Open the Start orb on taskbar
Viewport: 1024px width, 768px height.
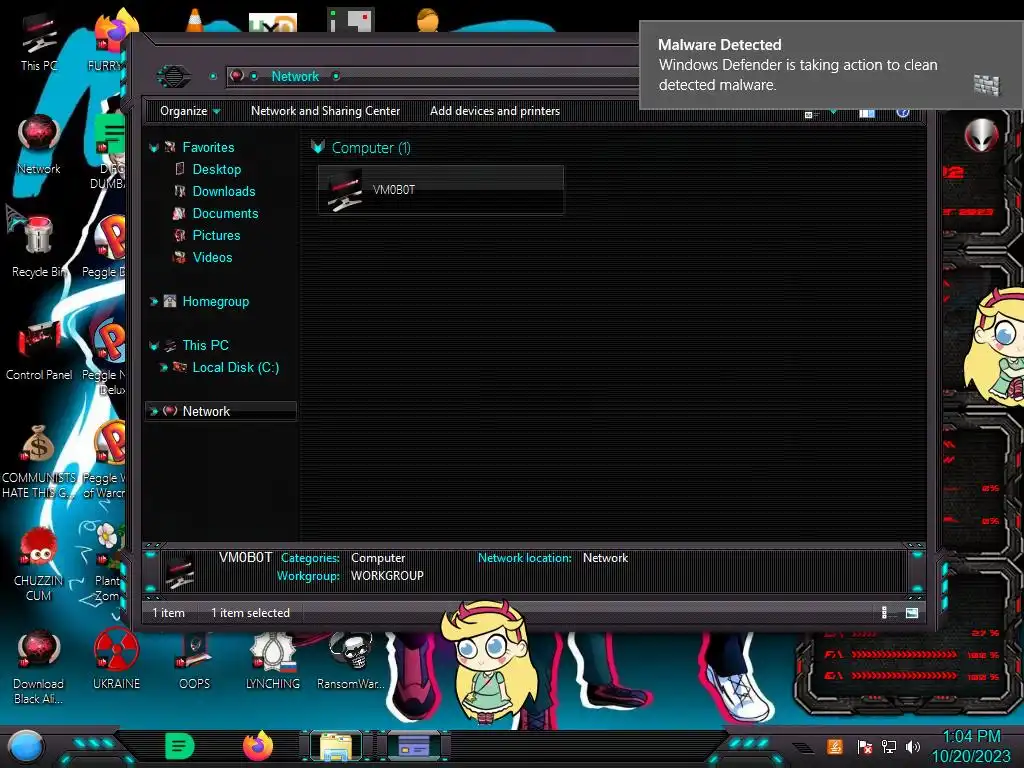pos(26,746)
